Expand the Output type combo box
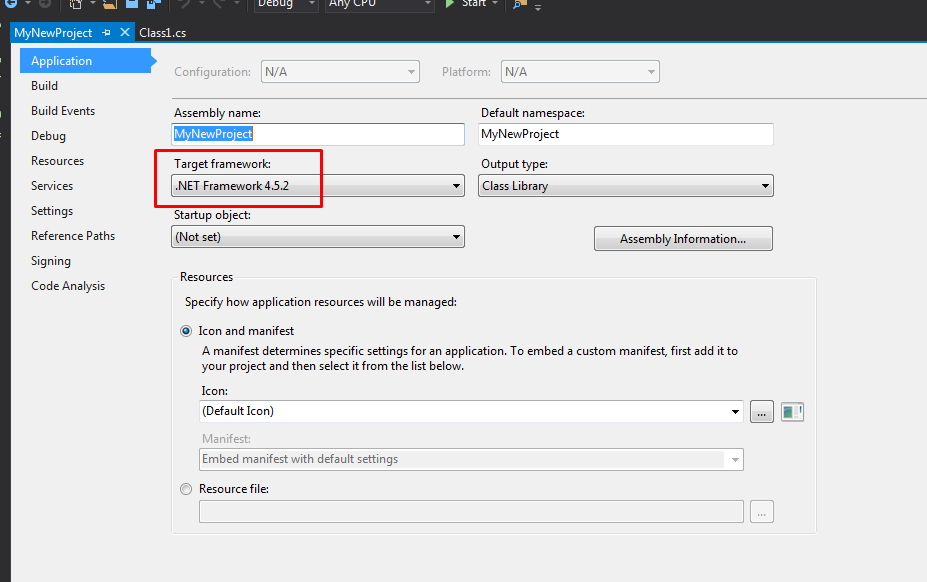 point(625,186)
